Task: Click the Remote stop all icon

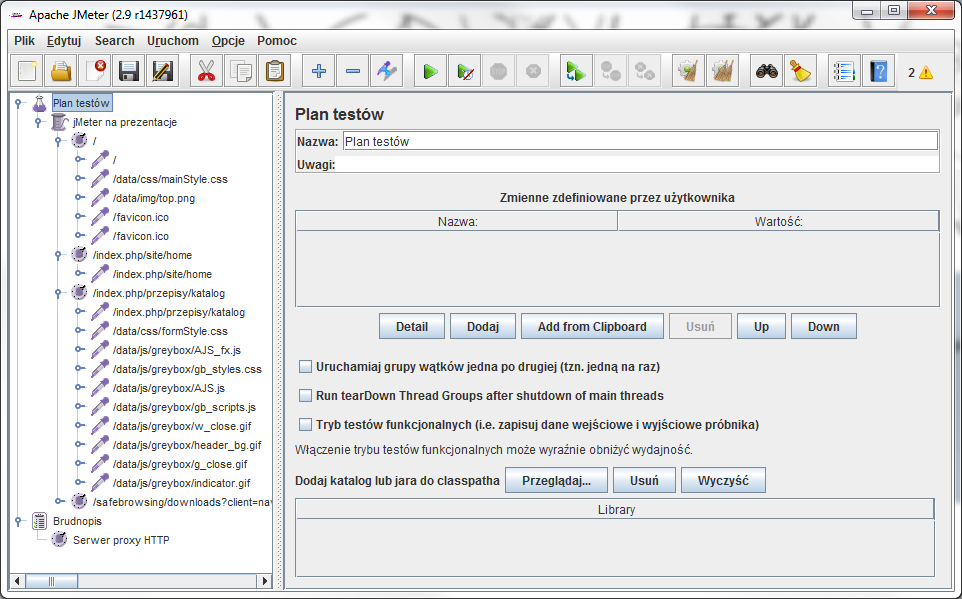Action: click(610, 71)
